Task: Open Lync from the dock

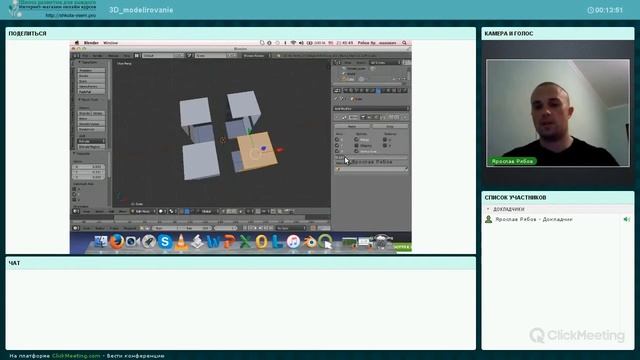Action: [277, 242]
